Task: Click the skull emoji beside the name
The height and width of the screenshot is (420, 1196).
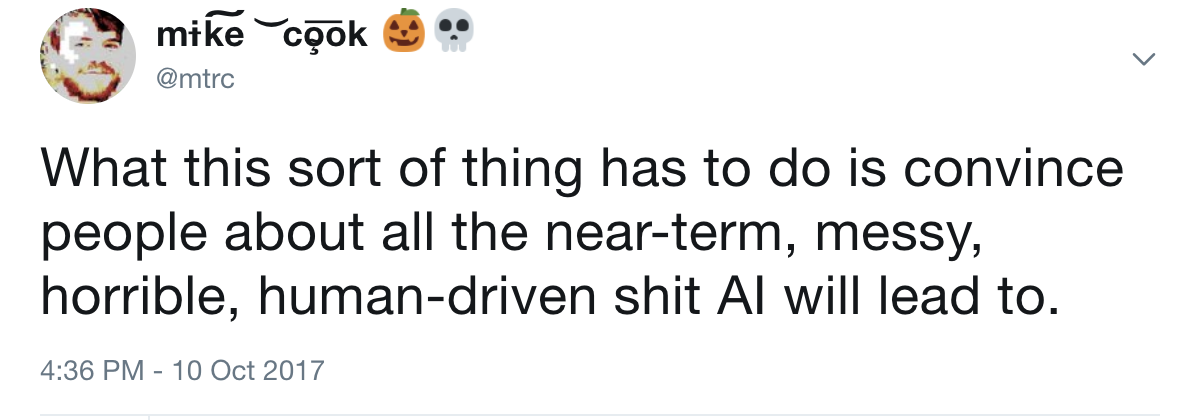Action: 454,31
